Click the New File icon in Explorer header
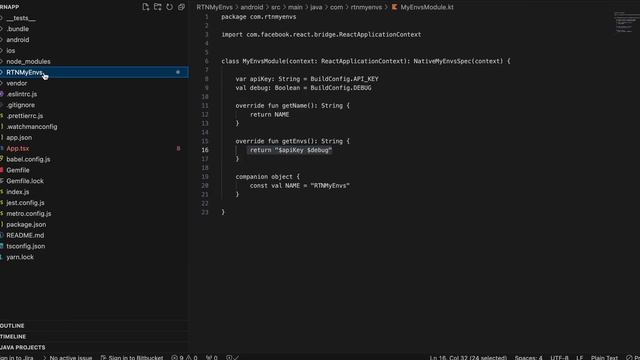The image size is (640, 360). point(146,7)
